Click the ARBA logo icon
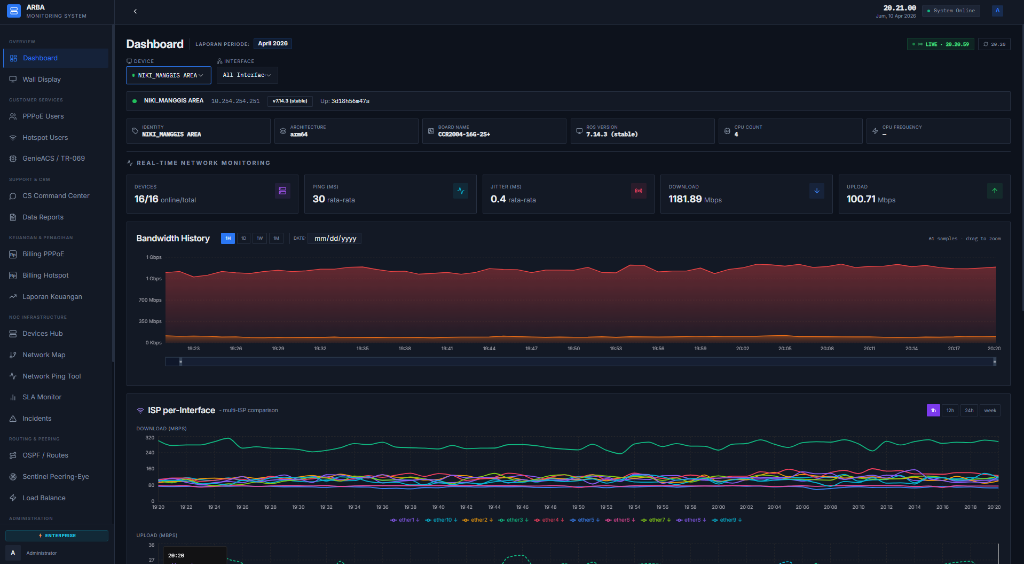This screenshot has height=564, width=1024. tap(14, 10)
